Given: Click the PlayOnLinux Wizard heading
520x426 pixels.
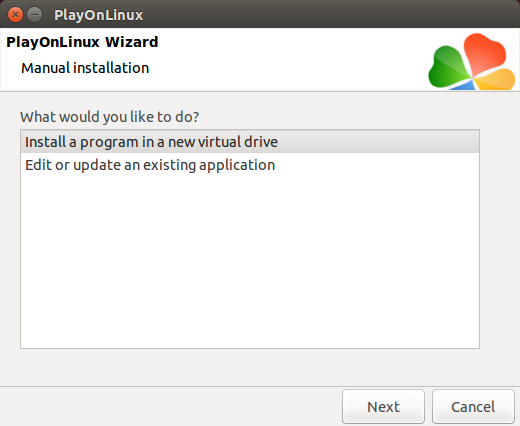Looking at the screenshot, I should point(82,42).
